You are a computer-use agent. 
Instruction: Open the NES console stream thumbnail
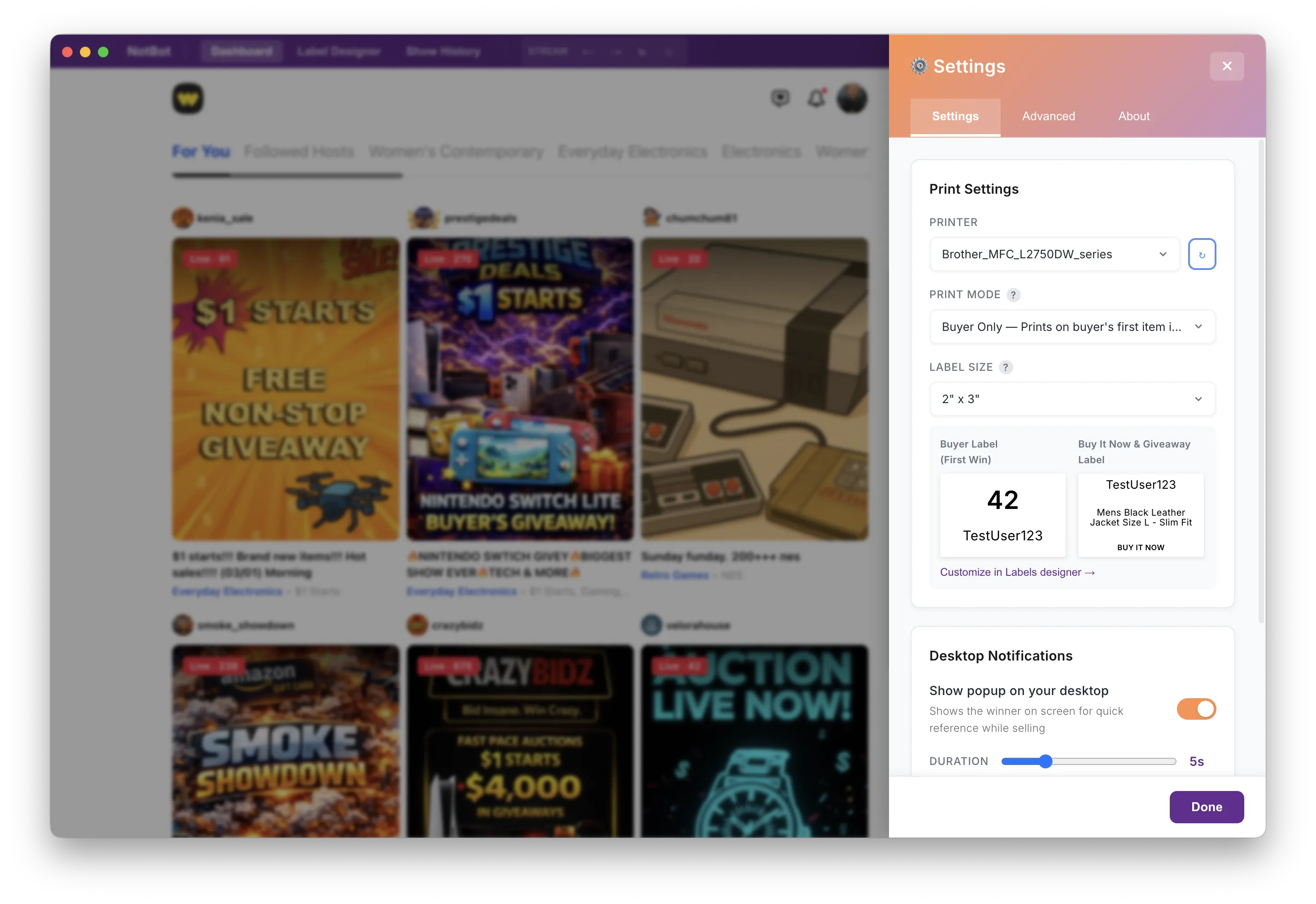(754, 389)
